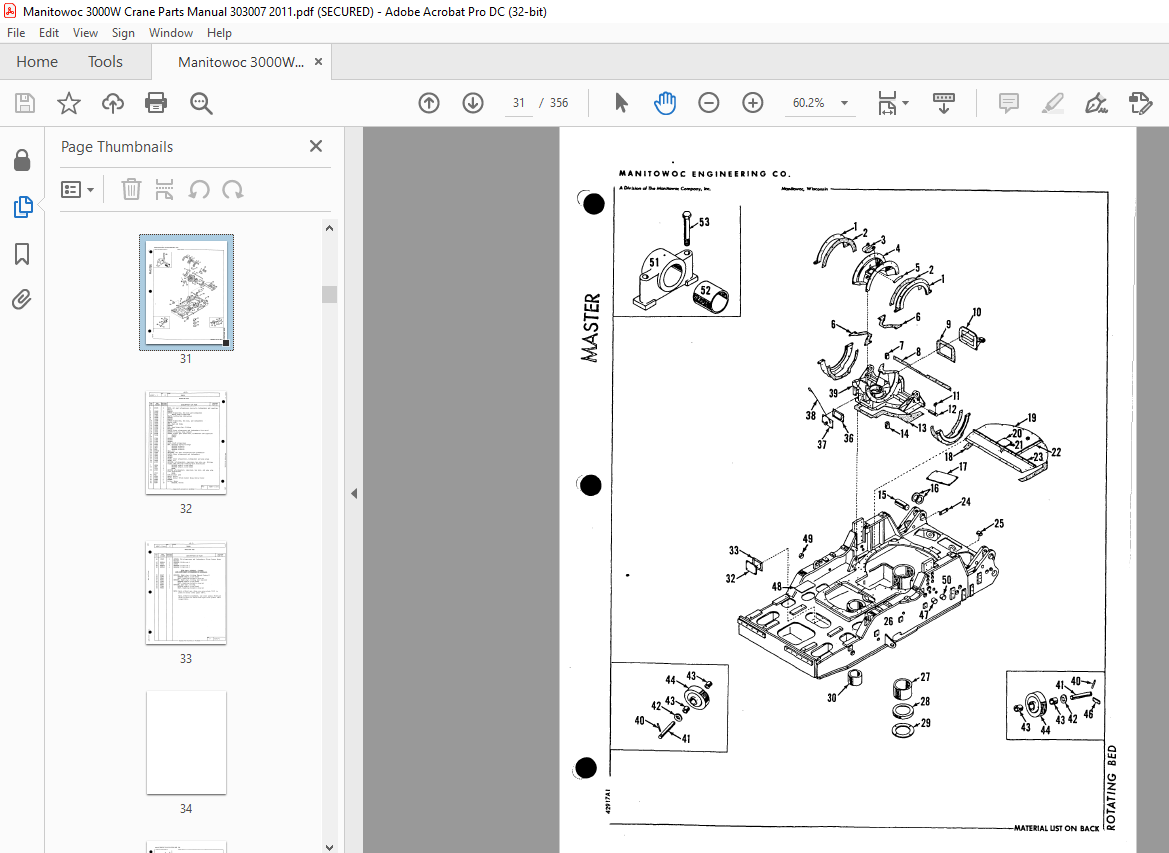Open the View menu
This screenshot has height=853, width=1169.
pyautogui.click(x=85, y=33)
